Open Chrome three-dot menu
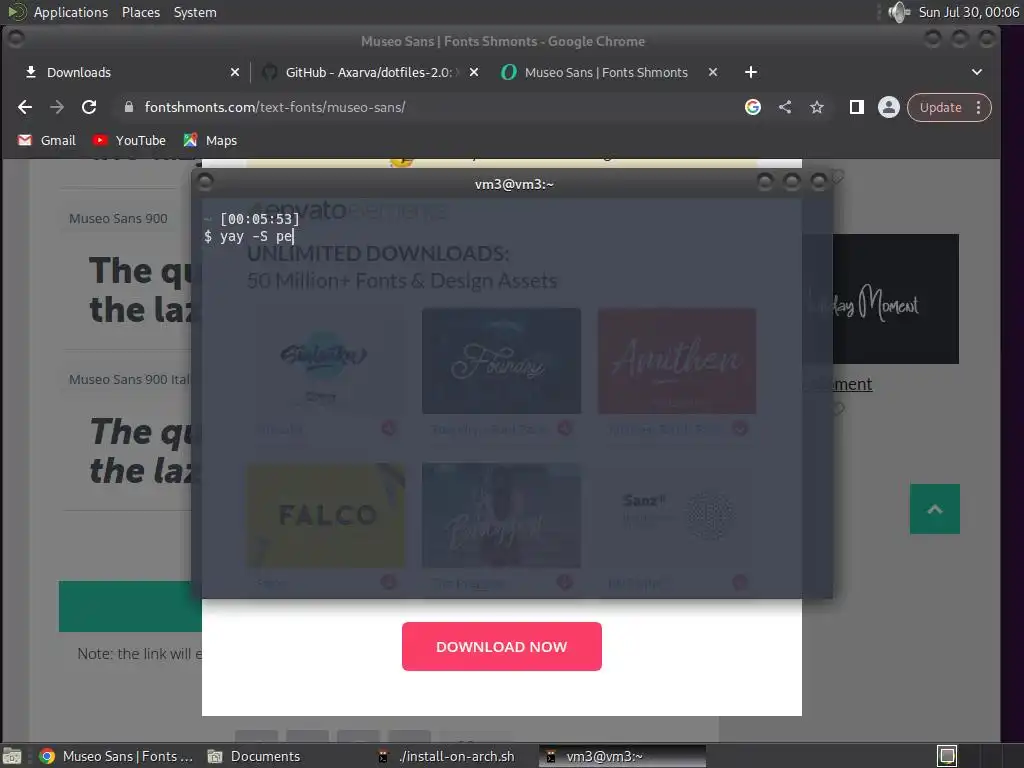This screenshot has height=768, width=1024. pos(978,107)
